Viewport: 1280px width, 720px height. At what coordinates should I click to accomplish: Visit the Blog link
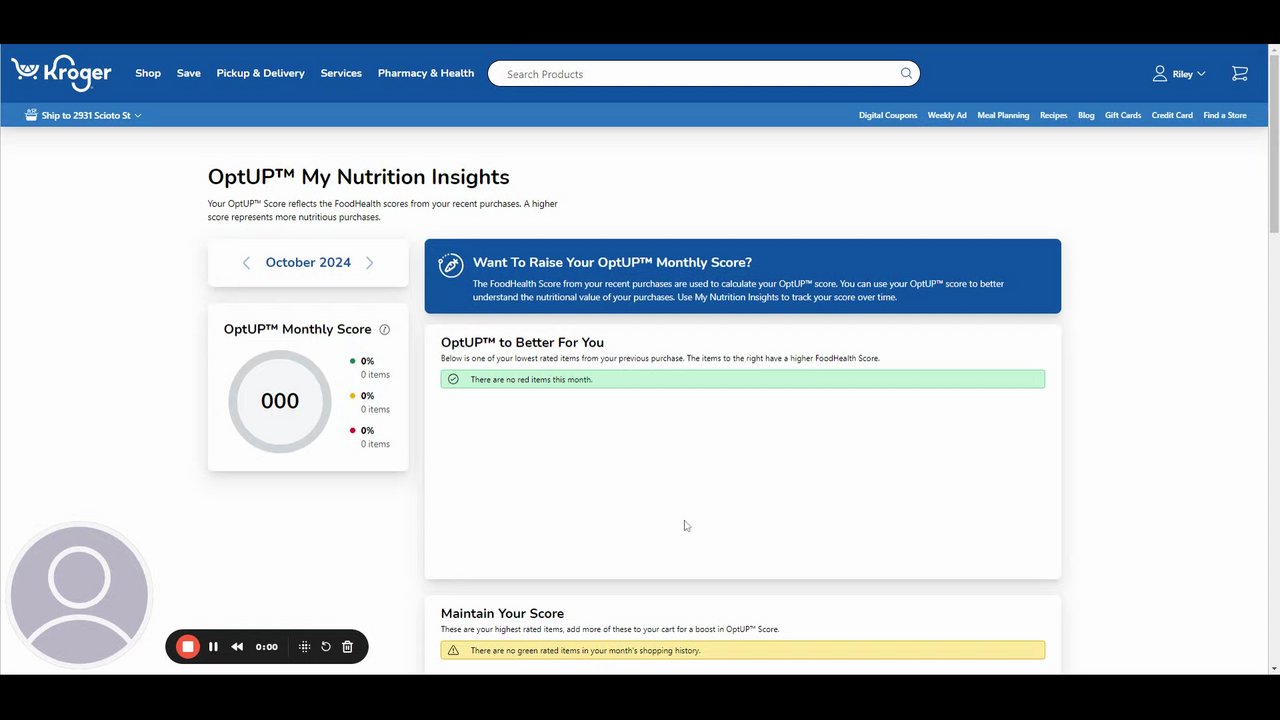pyautogui.click(x=1086, y=115)
